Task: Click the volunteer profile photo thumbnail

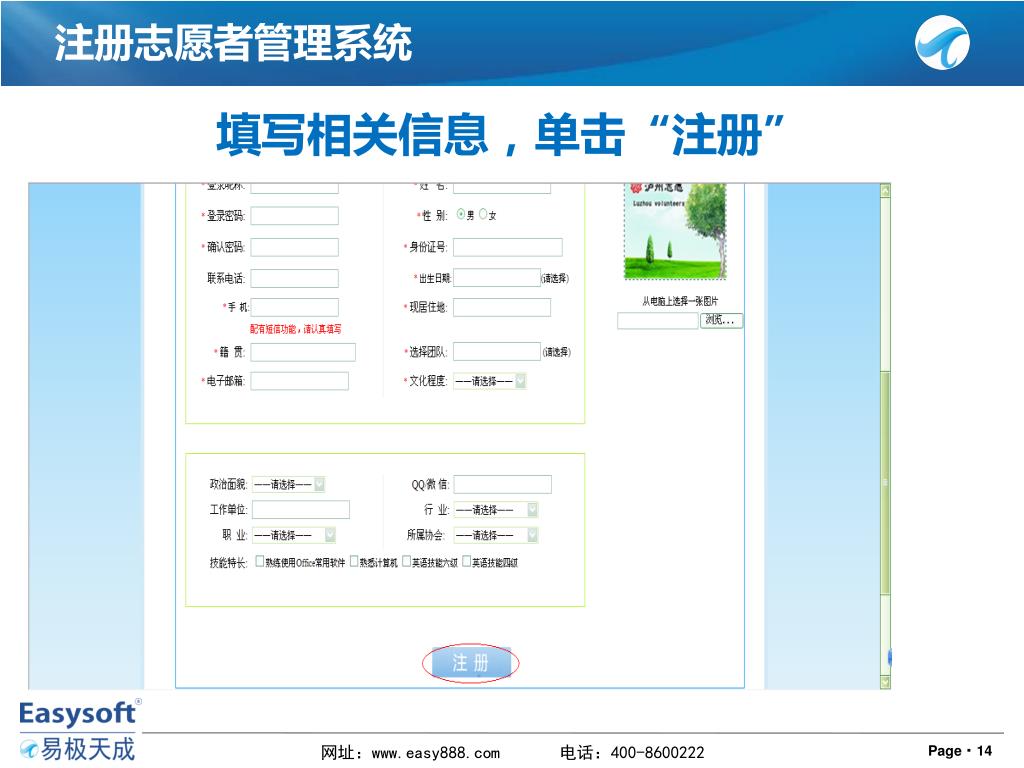Action: click(675, 232)
